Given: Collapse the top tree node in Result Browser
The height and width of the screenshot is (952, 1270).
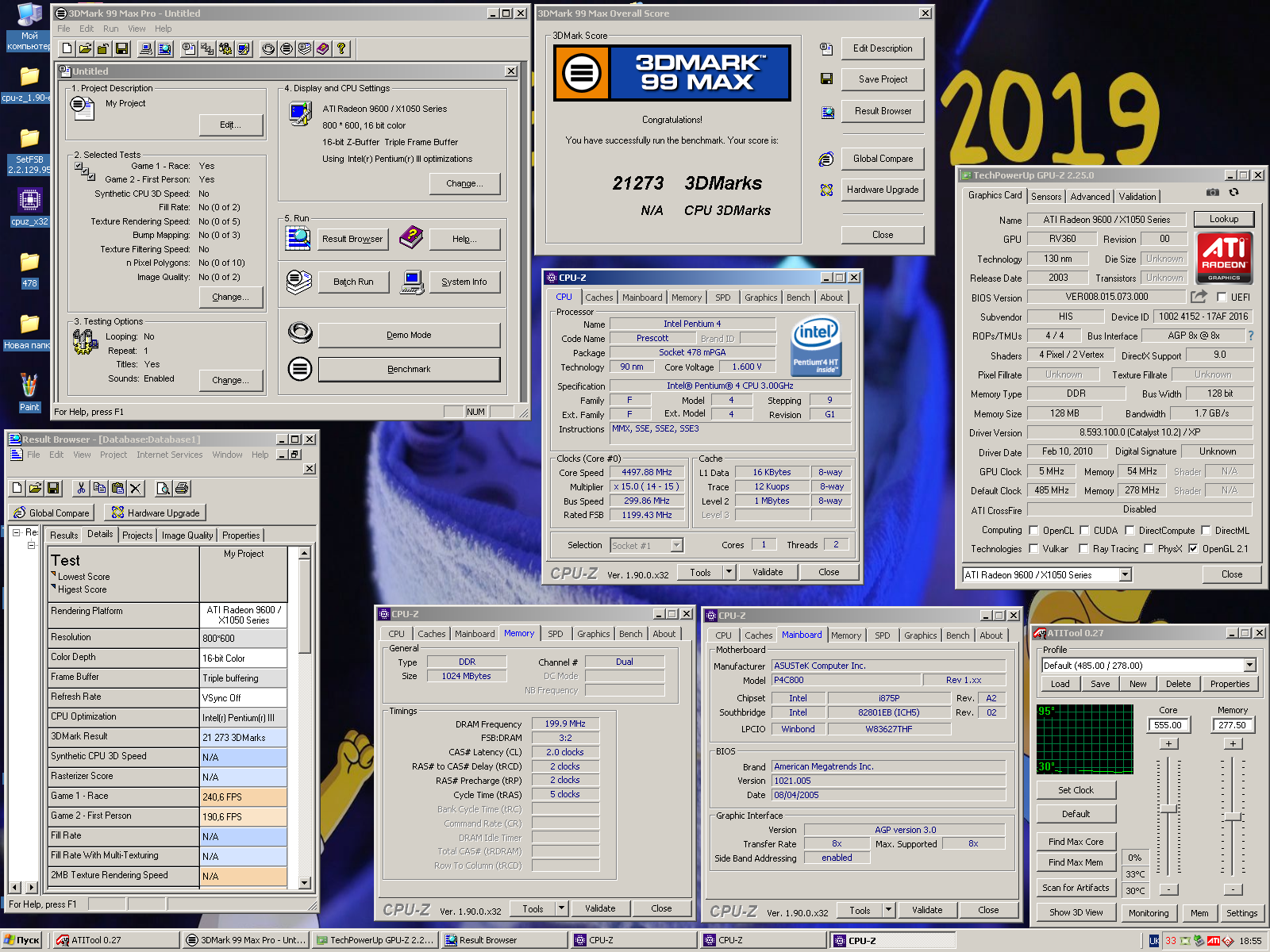Looking at the screenshot, I should click(x=16, y=532).
